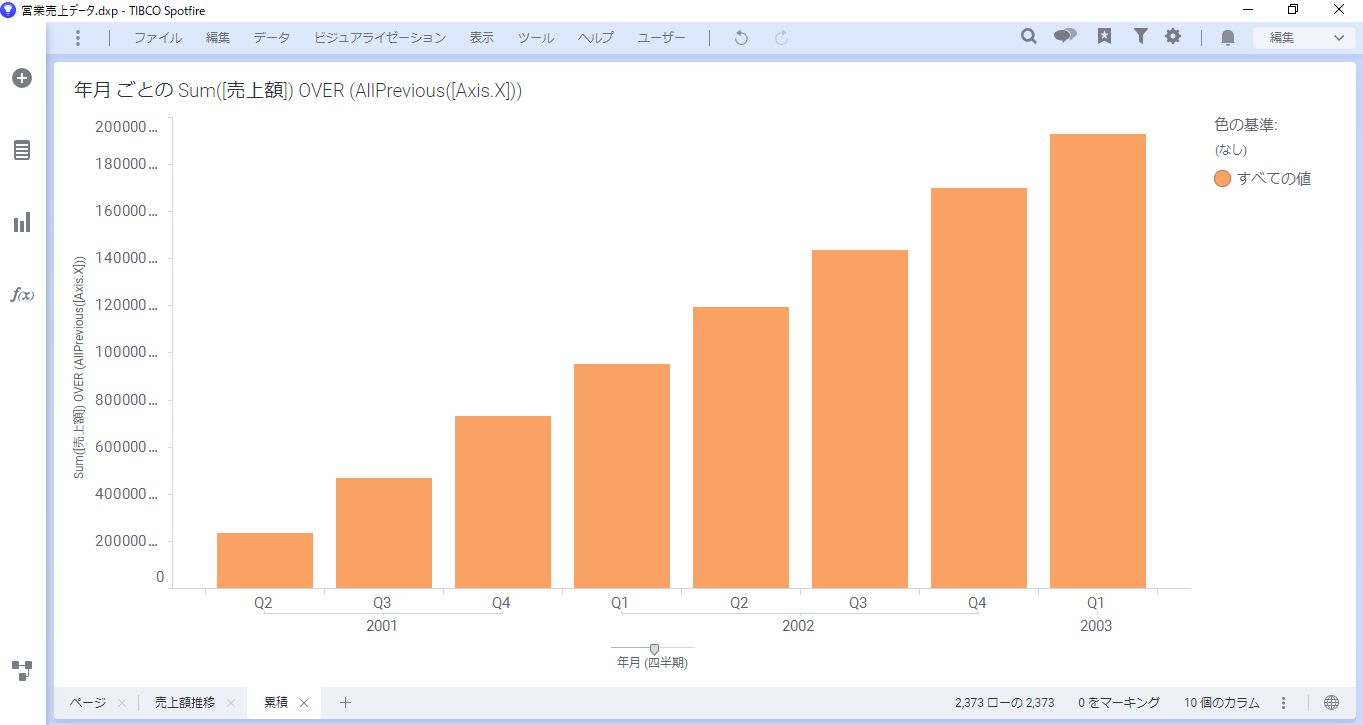Click the Y-axis Sum([売上額]) label
The width and height of the screenshot is (1363, 725).
(x=79, y=367)
